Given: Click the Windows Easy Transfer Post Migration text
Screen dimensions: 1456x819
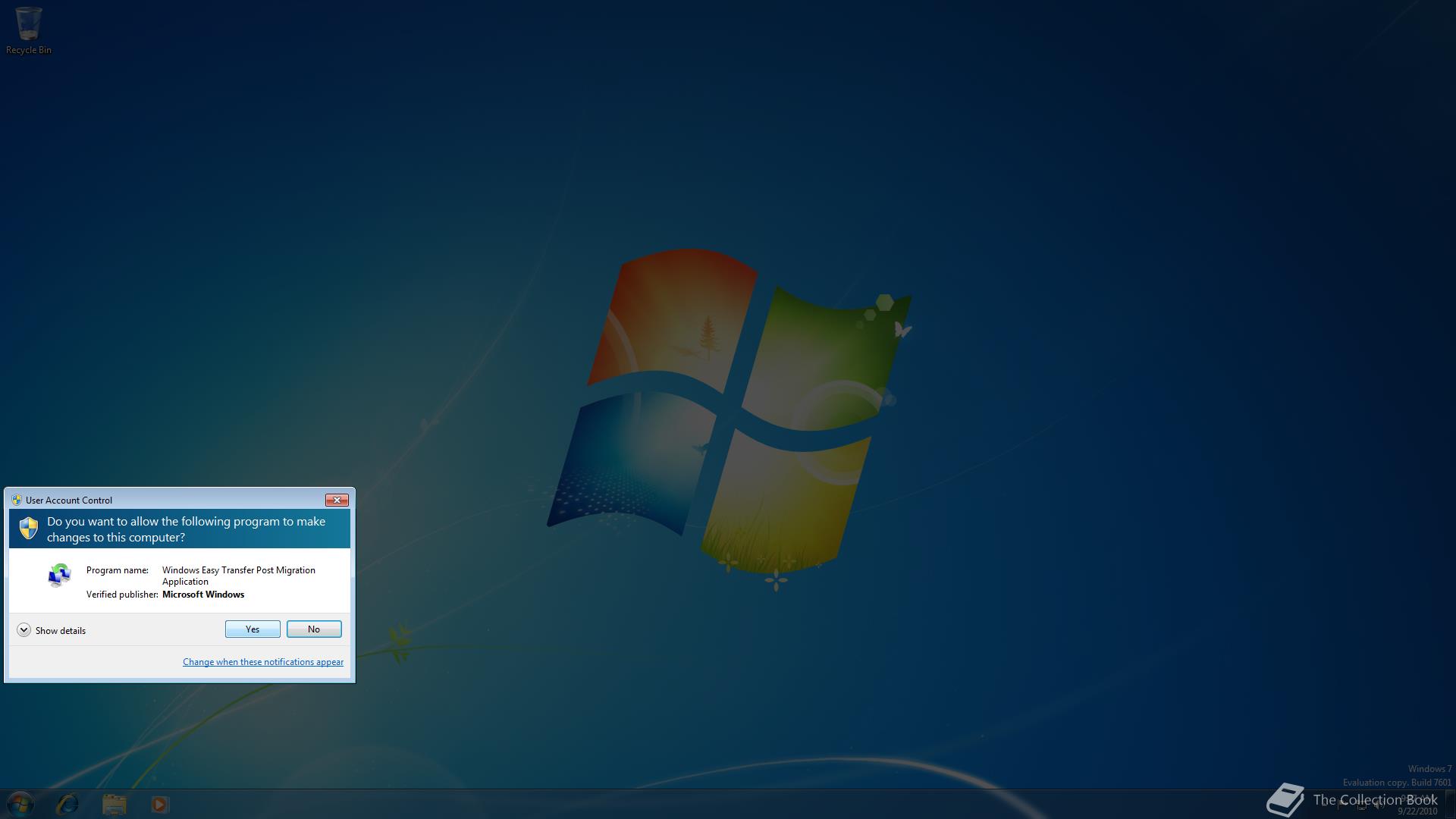Looking at the screenshot, I should click(x=239, y=576).
